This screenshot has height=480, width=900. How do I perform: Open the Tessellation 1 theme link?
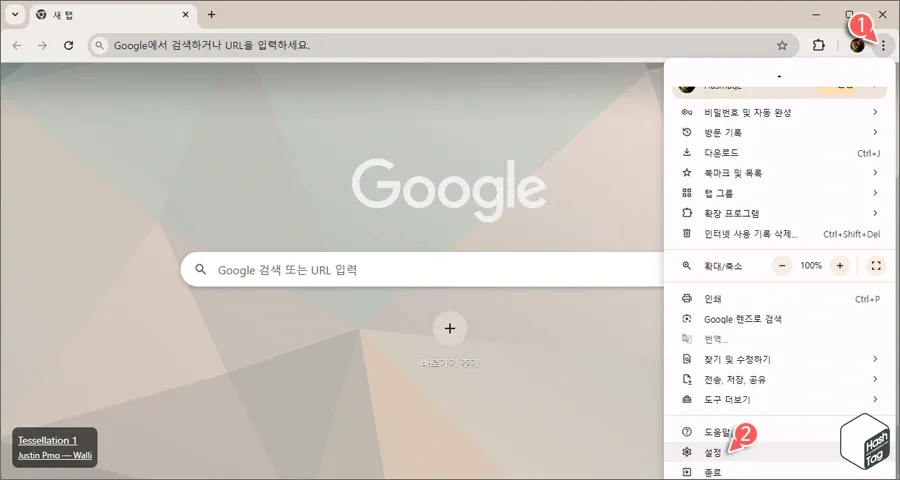click(x=48, y=440)
